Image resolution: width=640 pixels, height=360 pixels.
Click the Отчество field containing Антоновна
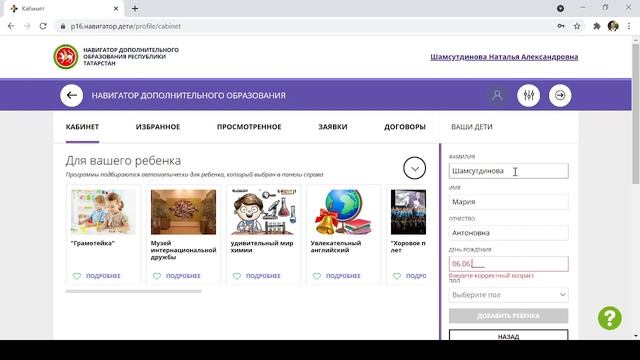click(509, 233)
